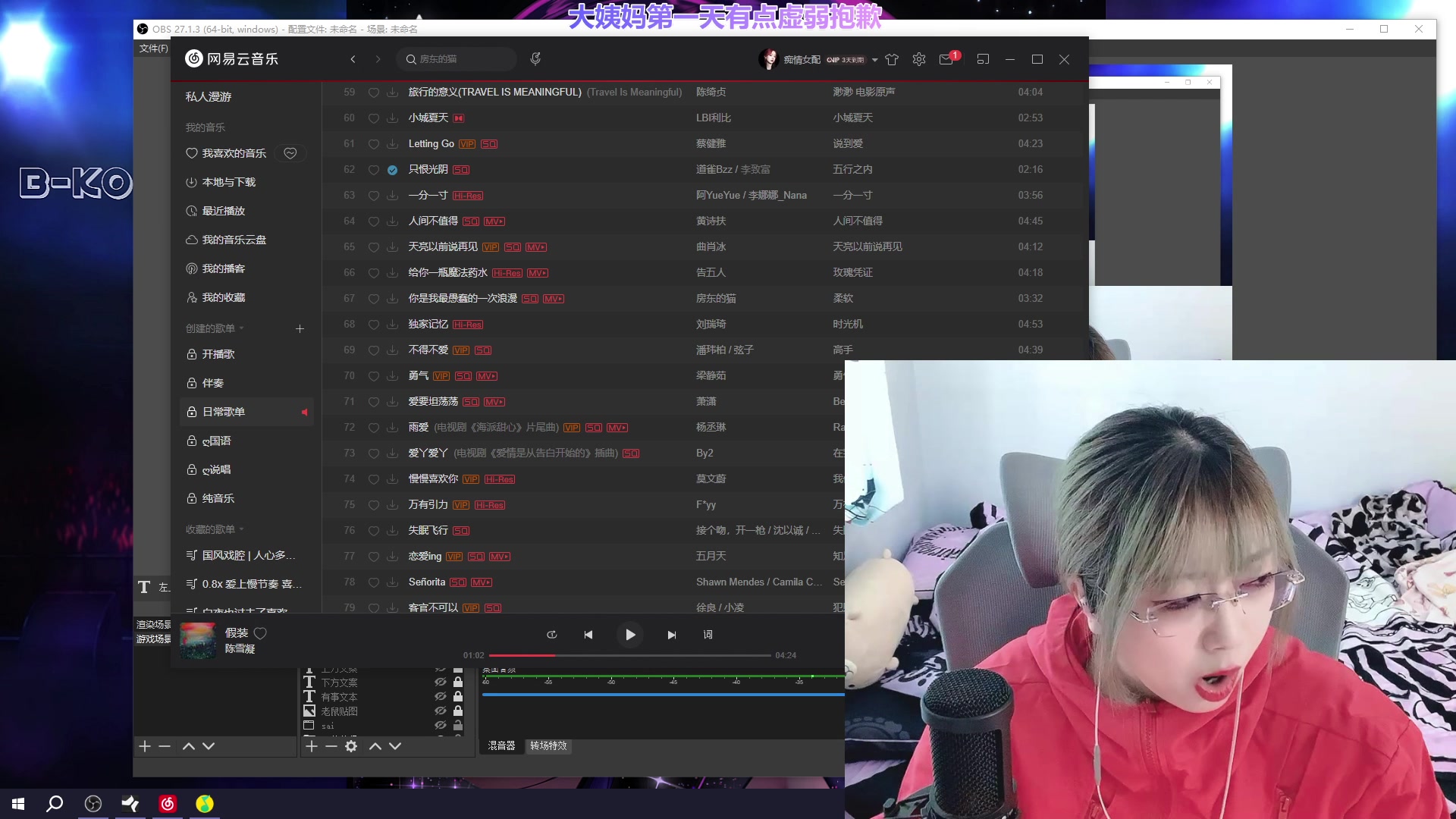Create new playlist with plus button
1456x819 pixels.
pos(300,328)
